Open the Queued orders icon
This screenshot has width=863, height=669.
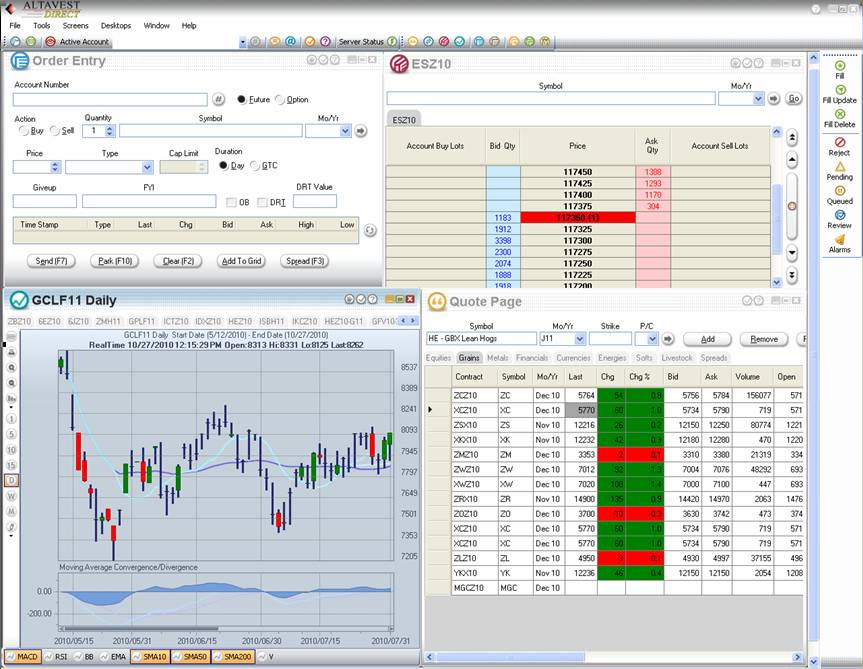pos(840,191)
